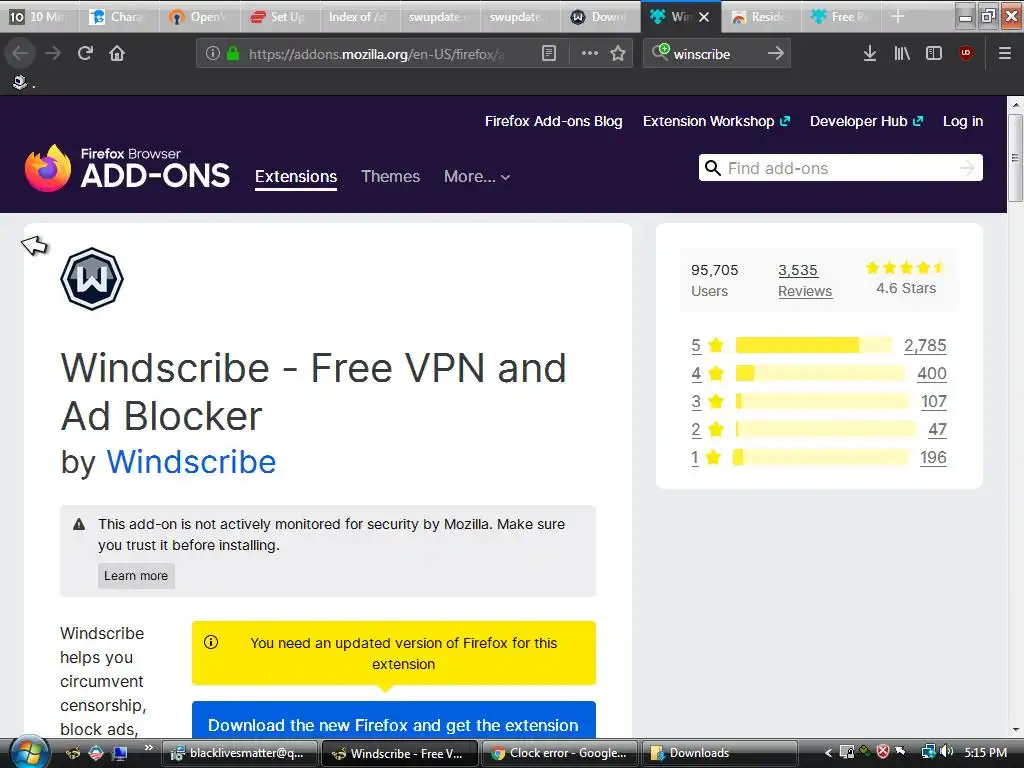Click the magnifier in Find add-ons
Viewport: 1024px width, 768px height.
pos(713,168)
